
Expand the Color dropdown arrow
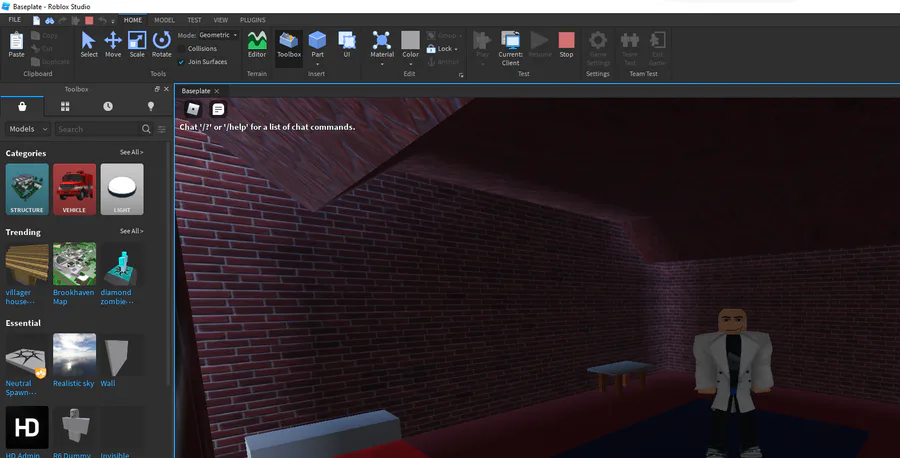click(x=410, y=64)
